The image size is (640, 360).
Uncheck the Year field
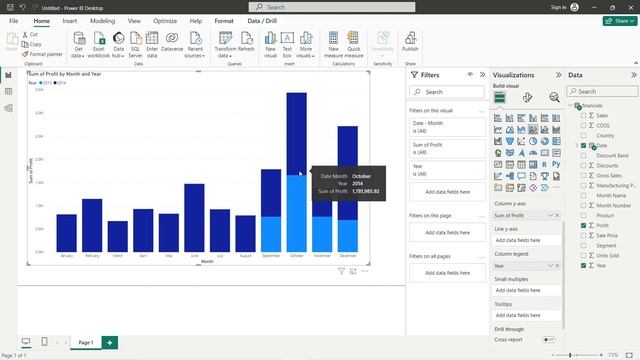(x=583, y=265)
